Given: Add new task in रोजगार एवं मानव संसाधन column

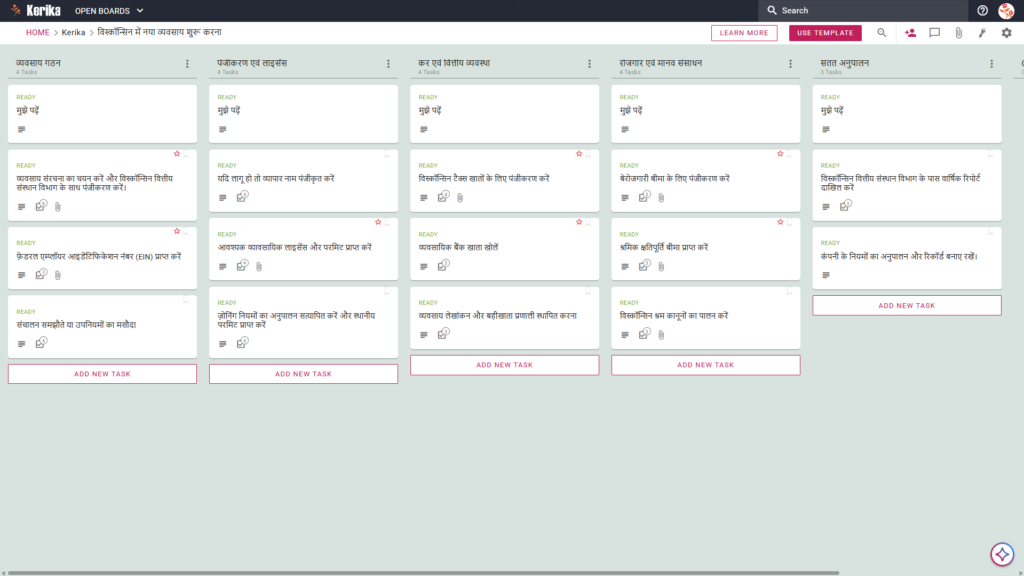Looking at the screenshot, I should point(705,365).
